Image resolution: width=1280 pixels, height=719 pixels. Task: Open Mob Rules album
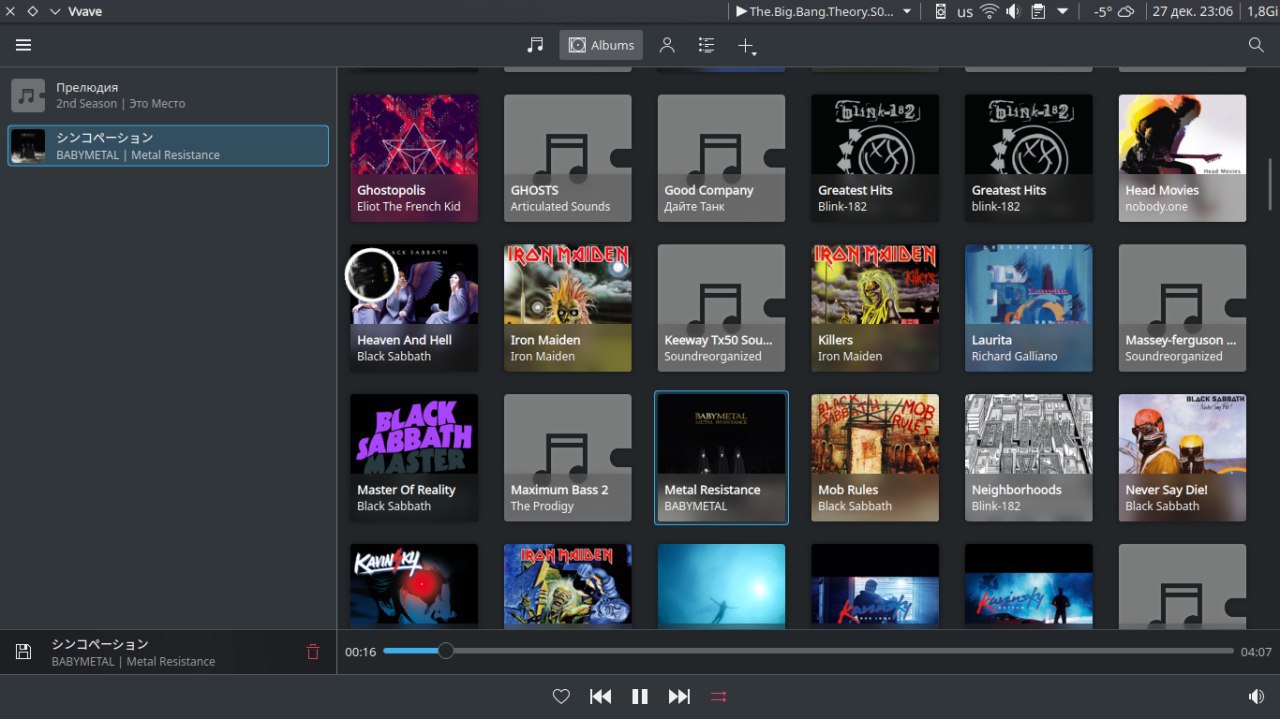tap(875, 458)
